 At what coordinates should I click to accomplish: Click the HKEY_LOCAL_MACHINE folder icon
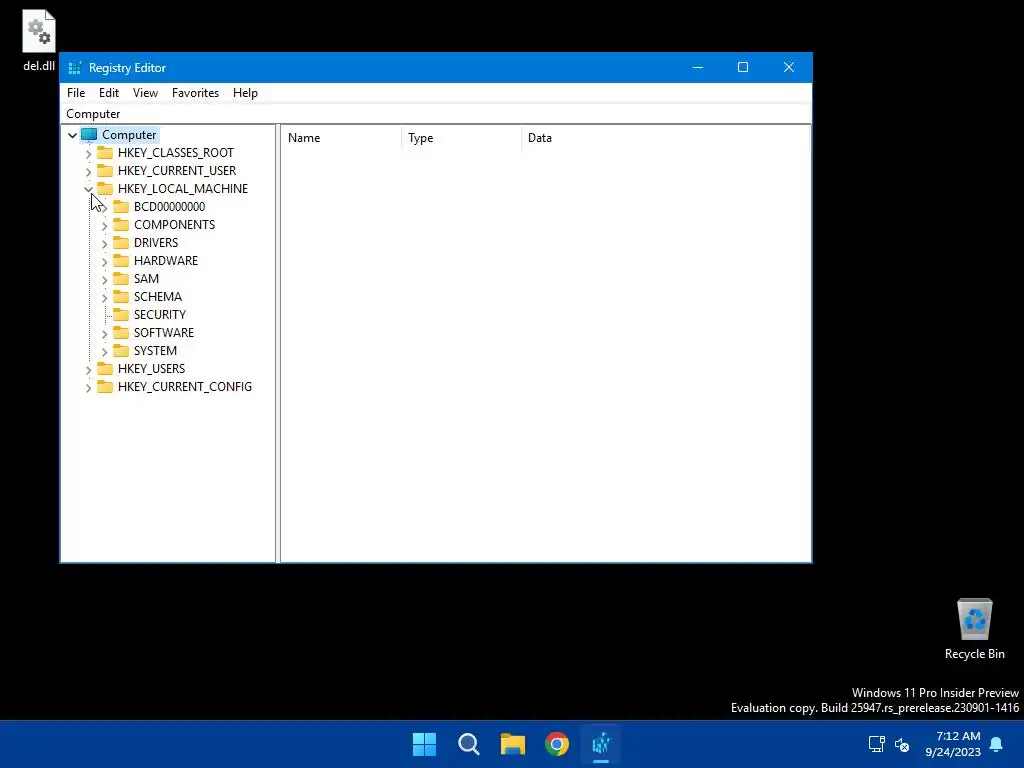(x=104, y=189)
